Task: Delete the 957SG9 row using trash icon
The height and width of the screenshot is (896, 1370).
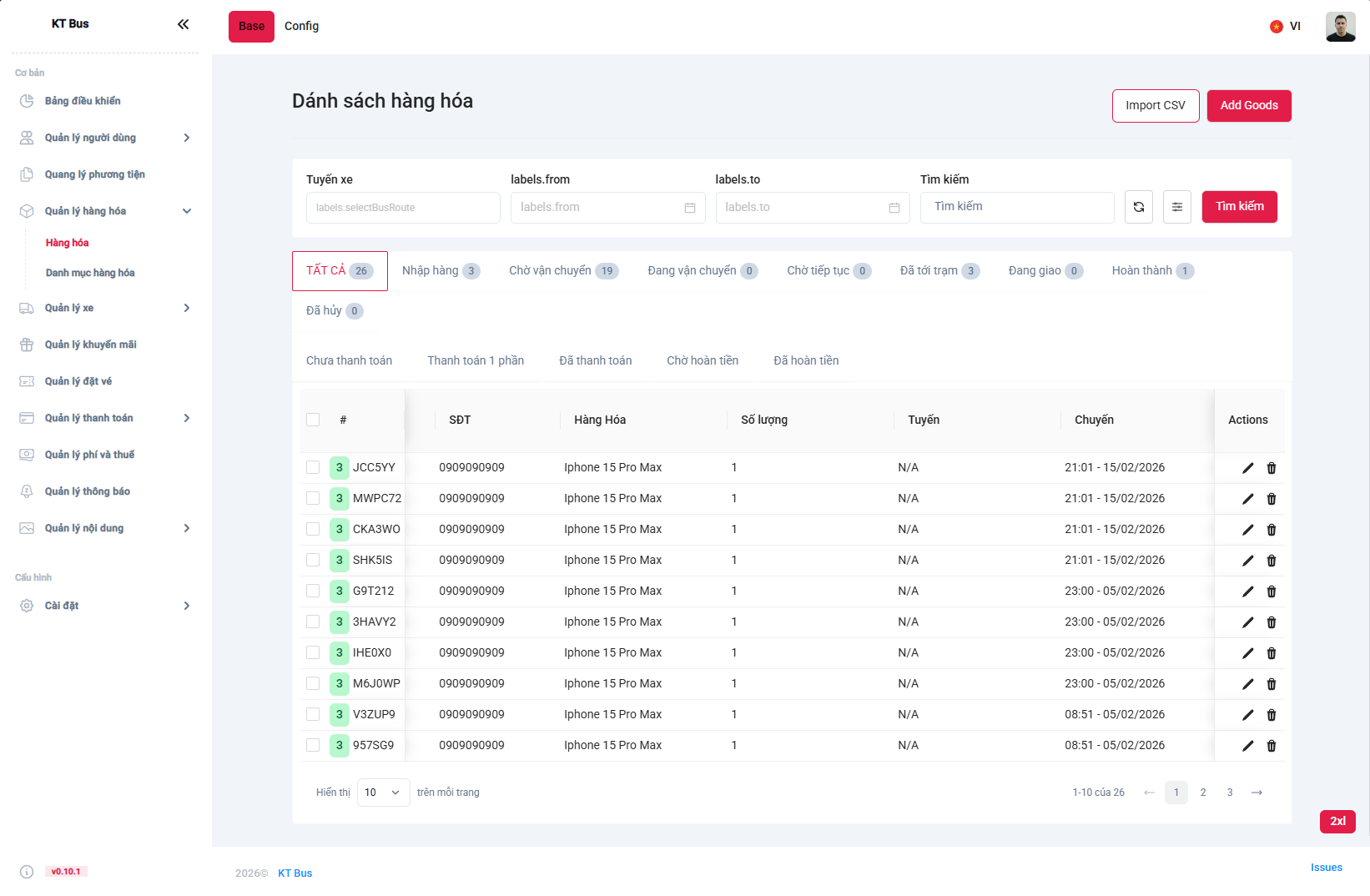Action: 1271,746
